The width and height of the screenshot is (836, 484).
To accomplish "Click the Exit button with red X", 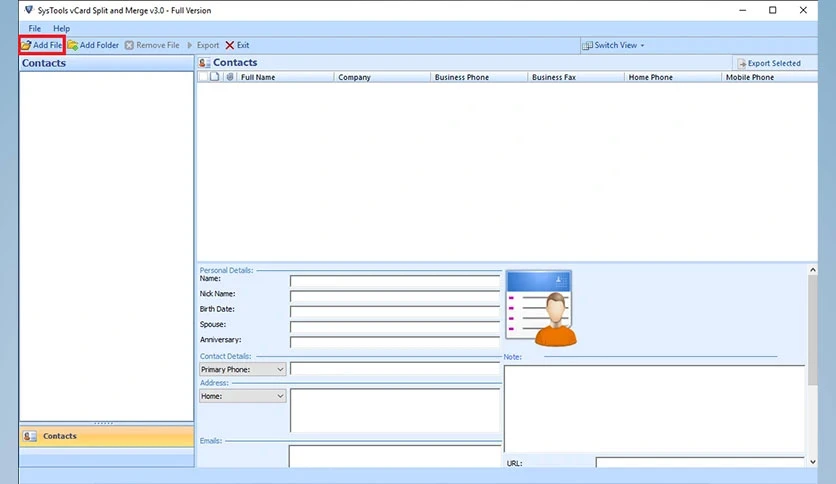I will pyautogui.click(x=237, y=45).
